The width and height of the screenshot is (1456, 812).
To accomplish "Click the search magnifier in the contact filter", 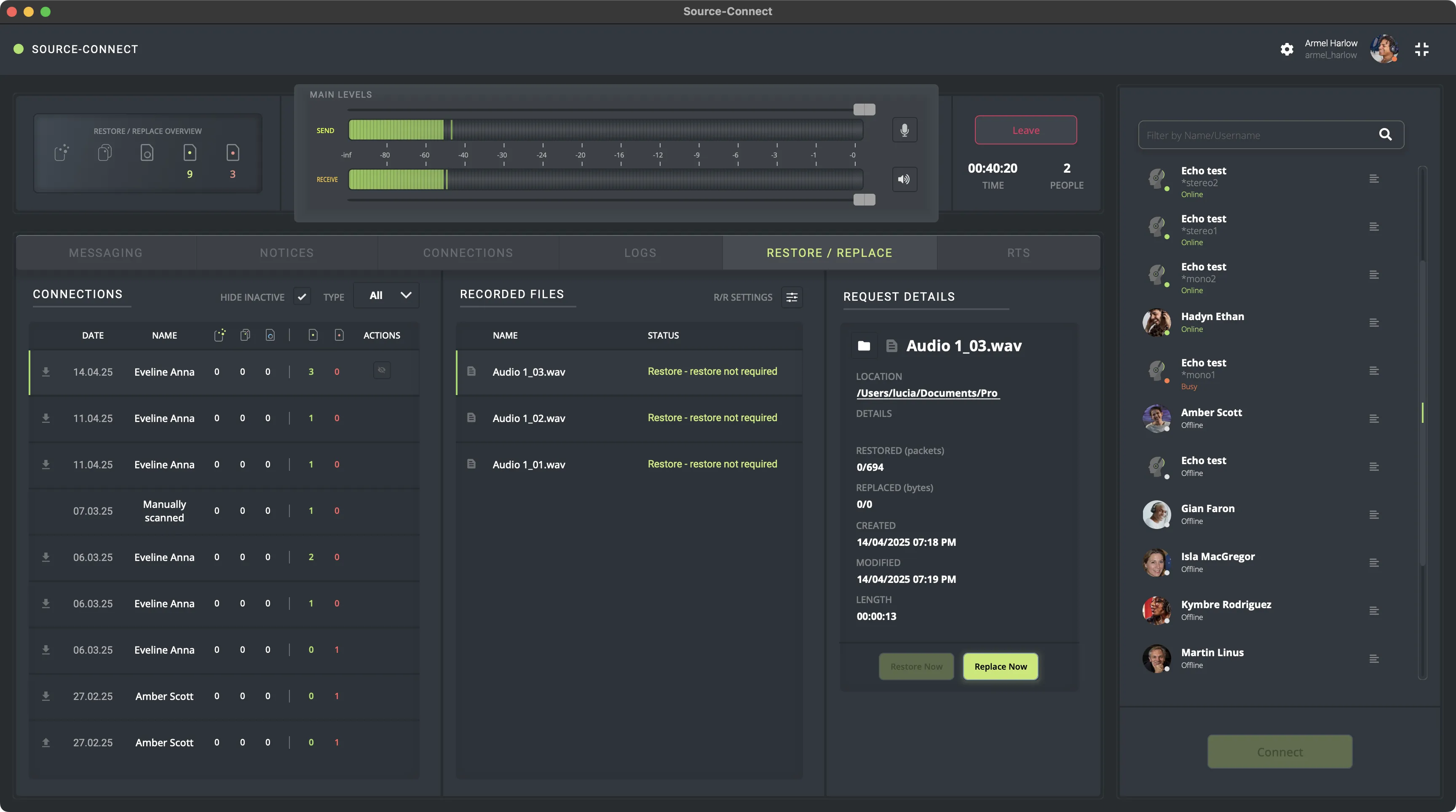I will [1385, 134].
